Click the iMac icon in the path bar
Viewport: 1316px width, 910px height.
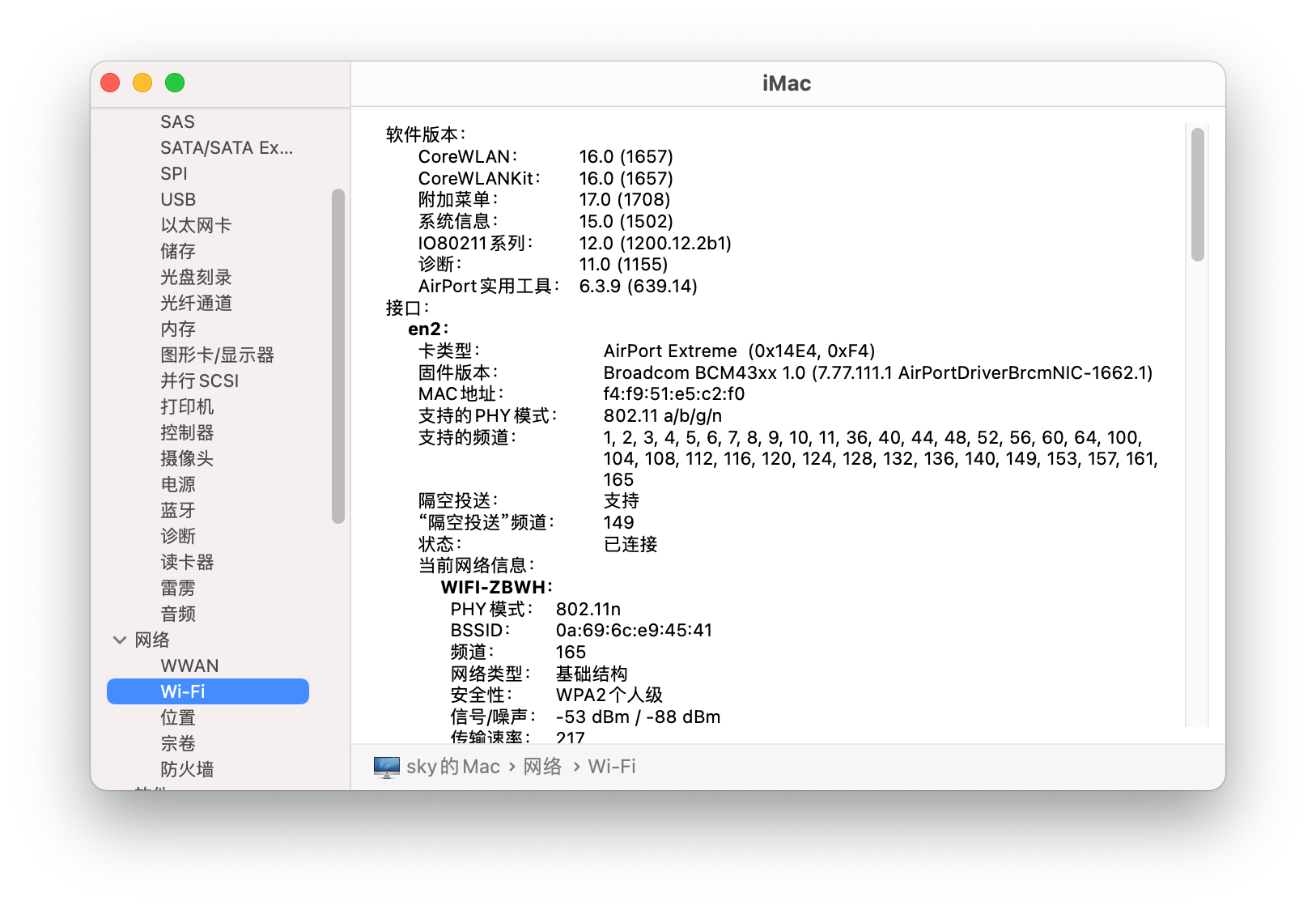coord(387,767)
